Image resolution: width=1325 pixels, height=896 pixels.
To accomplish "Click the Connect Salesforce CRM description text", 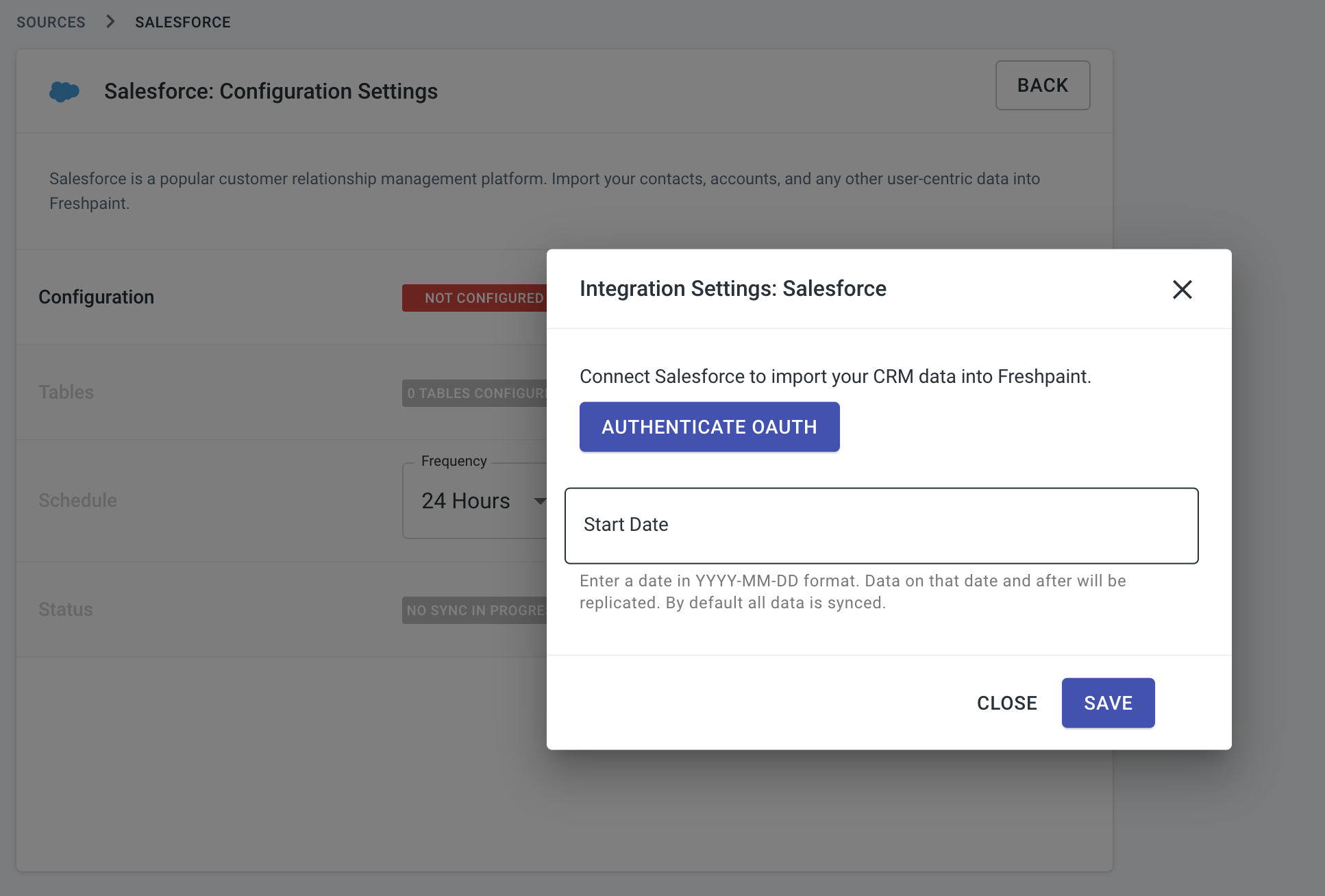I will [835, 376].
